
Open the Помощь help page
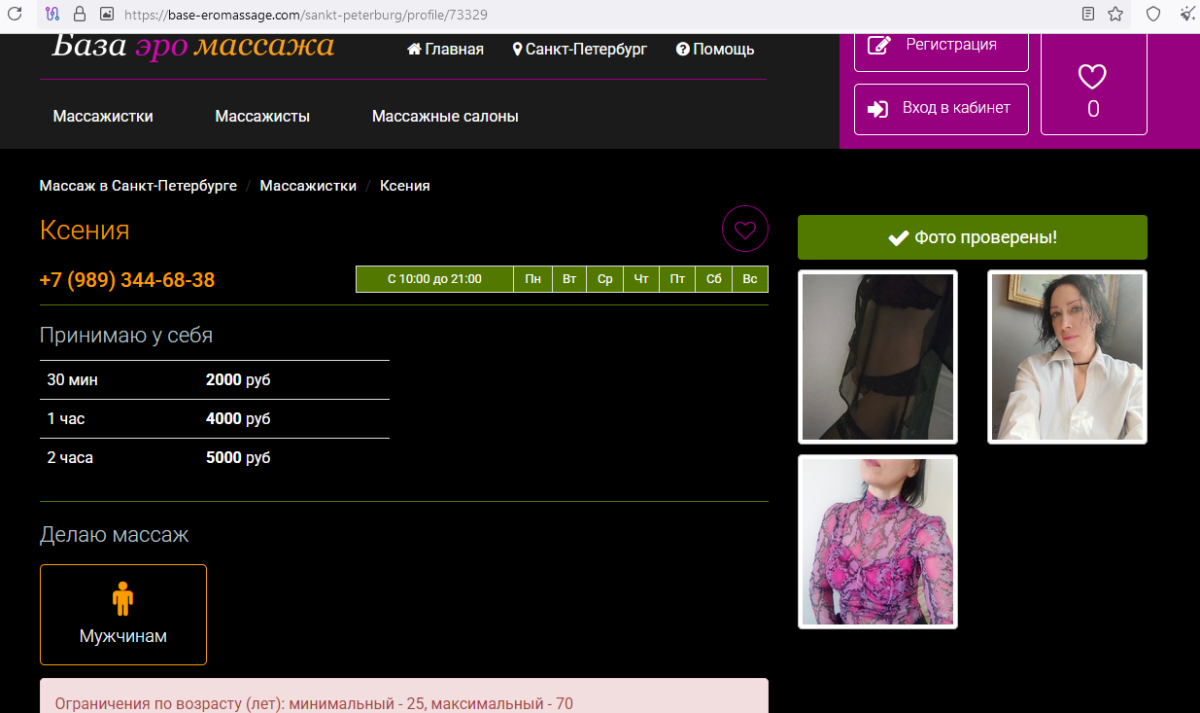pos(715,49)
